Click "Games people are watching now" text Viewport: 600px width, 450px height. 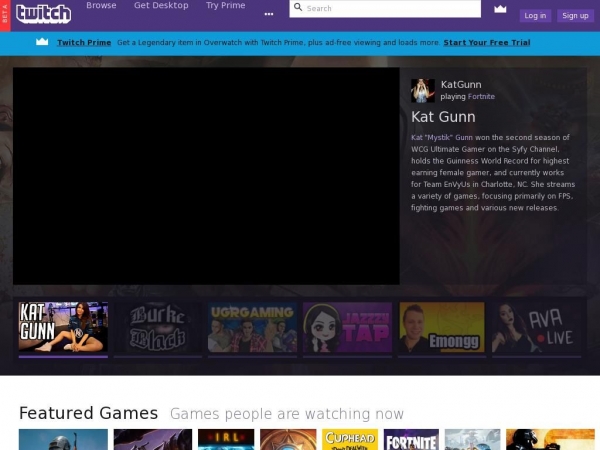pyautogui.click(x=287, y=414)
